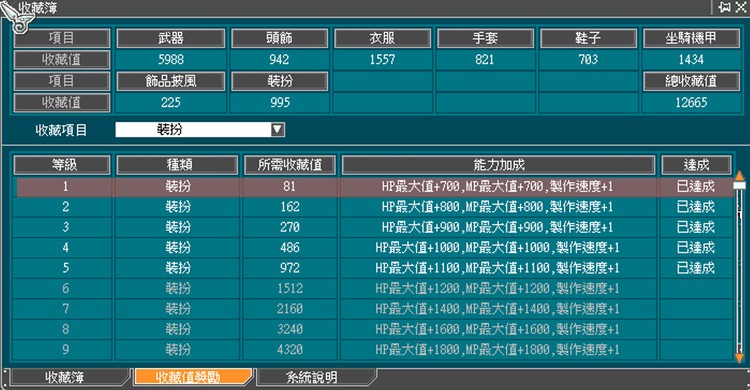Click the level number 9 cell
This screenshot has height=390, width=750.
point(66,350)
